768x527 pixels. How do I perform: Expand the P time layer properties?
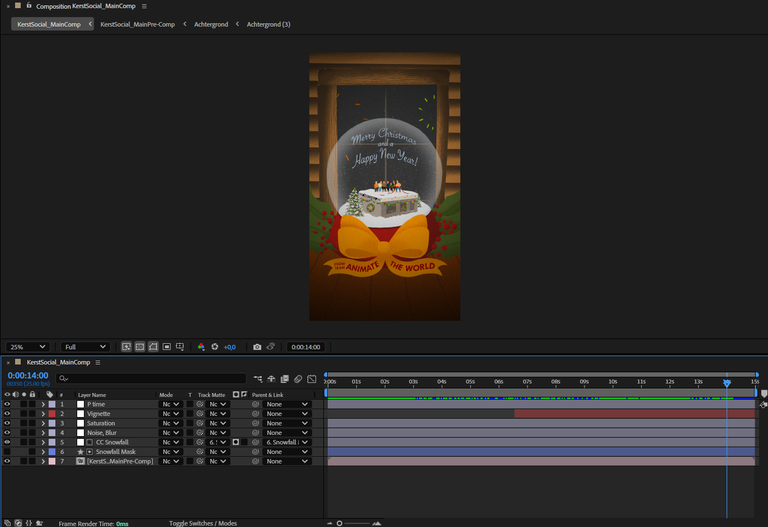pyautogui.click(x=42, y=404)
